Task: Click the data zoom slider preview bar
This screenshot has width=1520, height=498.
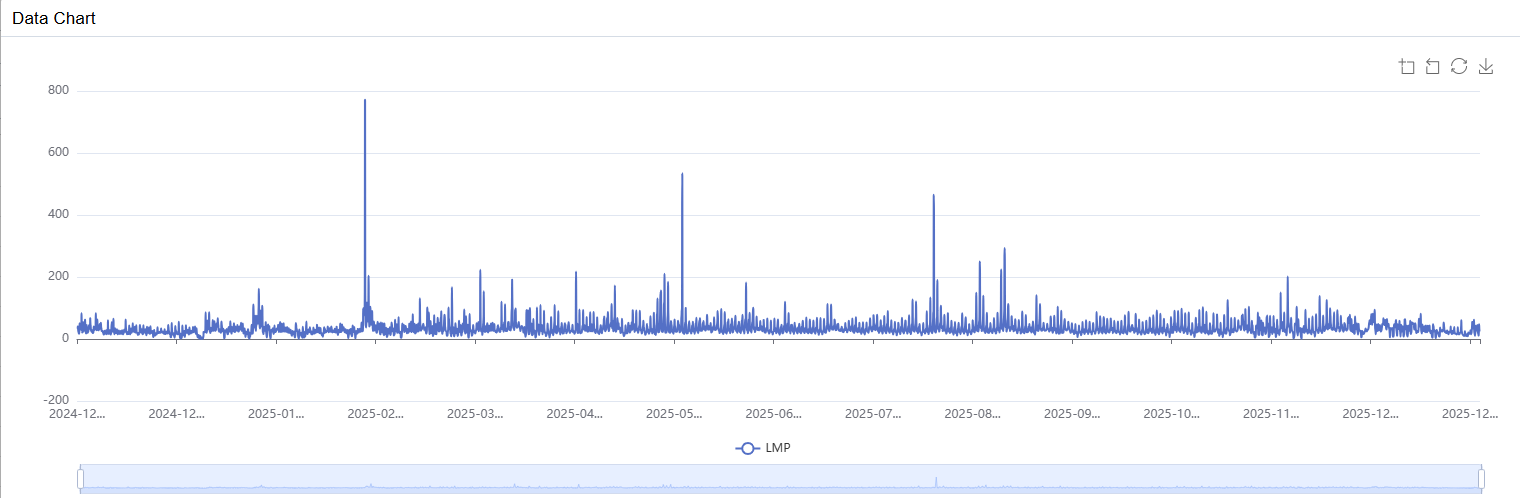Action: pyautogui.click(x=780, y=479)
